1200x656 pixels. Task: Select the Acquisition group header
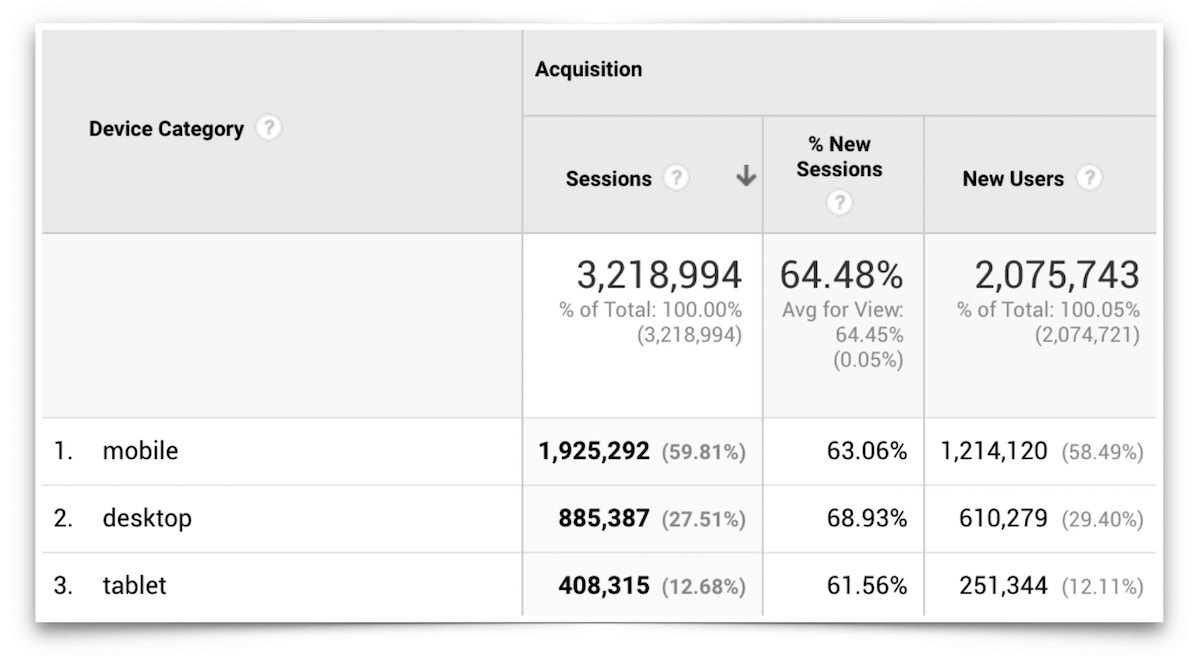point(588,69)
